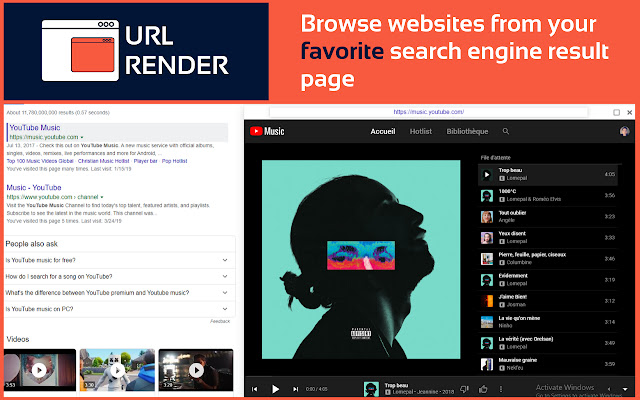Select the J'aime bien! queue thumbnail

point(487,301)
